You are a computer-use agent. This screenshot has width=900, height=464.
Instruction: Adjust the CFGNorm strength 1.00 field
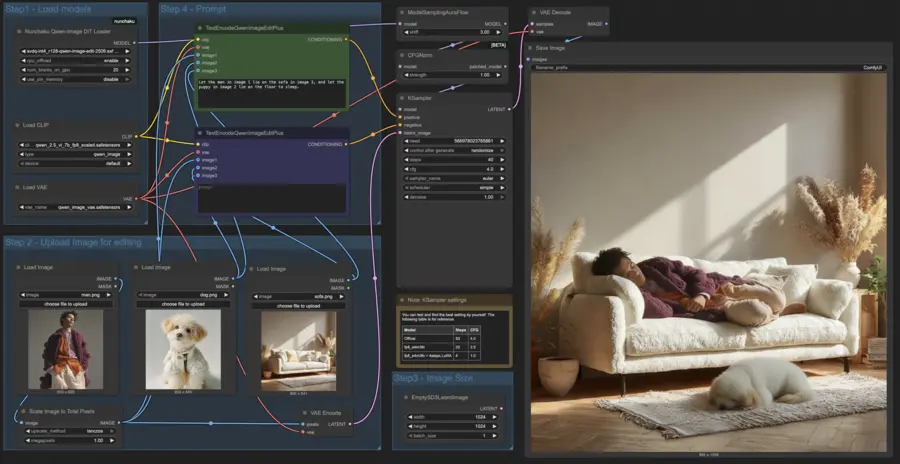pyautogui.click(x=455, y=75)
